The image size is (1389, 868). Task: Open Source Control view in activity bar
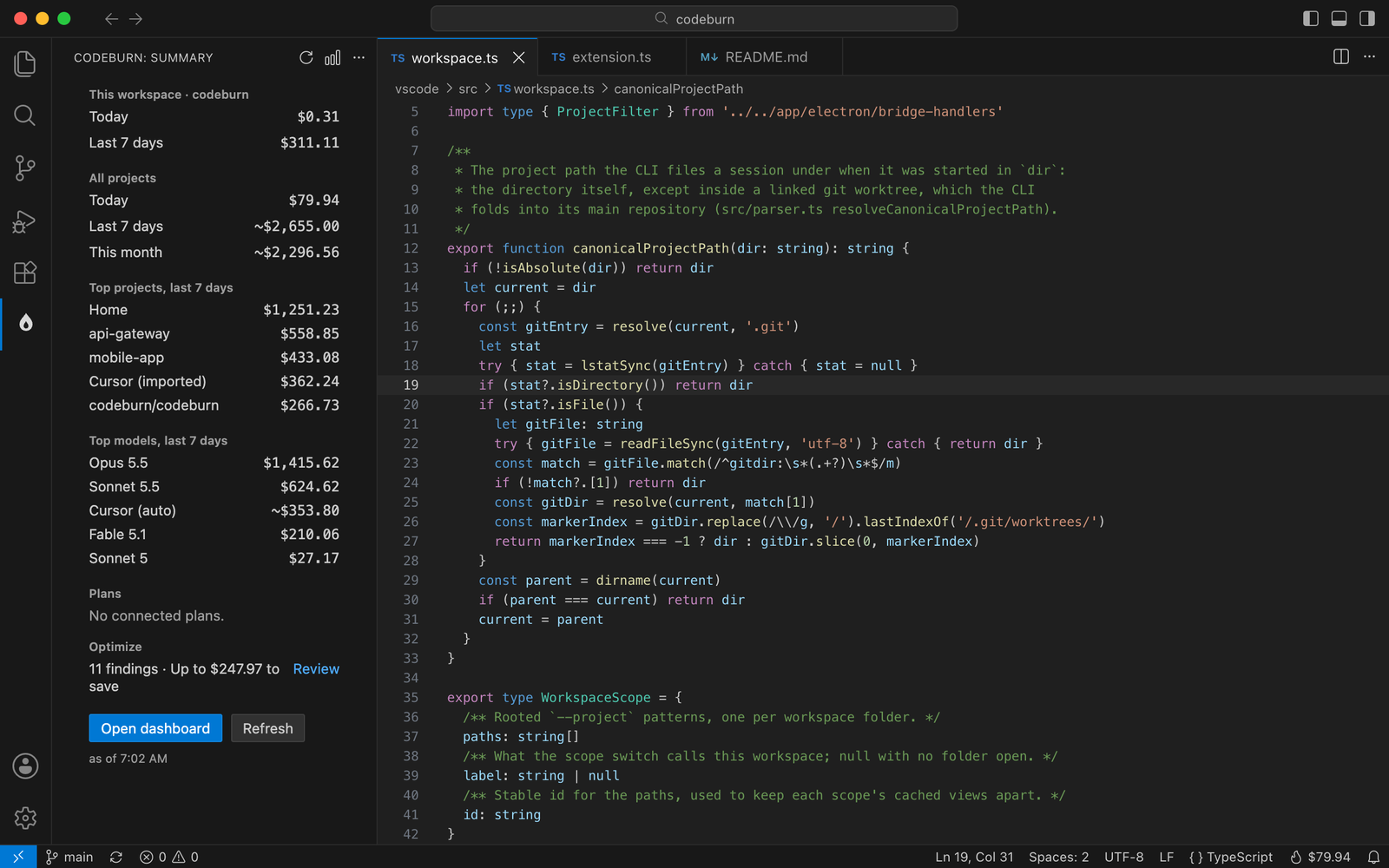click(x=25, y=168)
